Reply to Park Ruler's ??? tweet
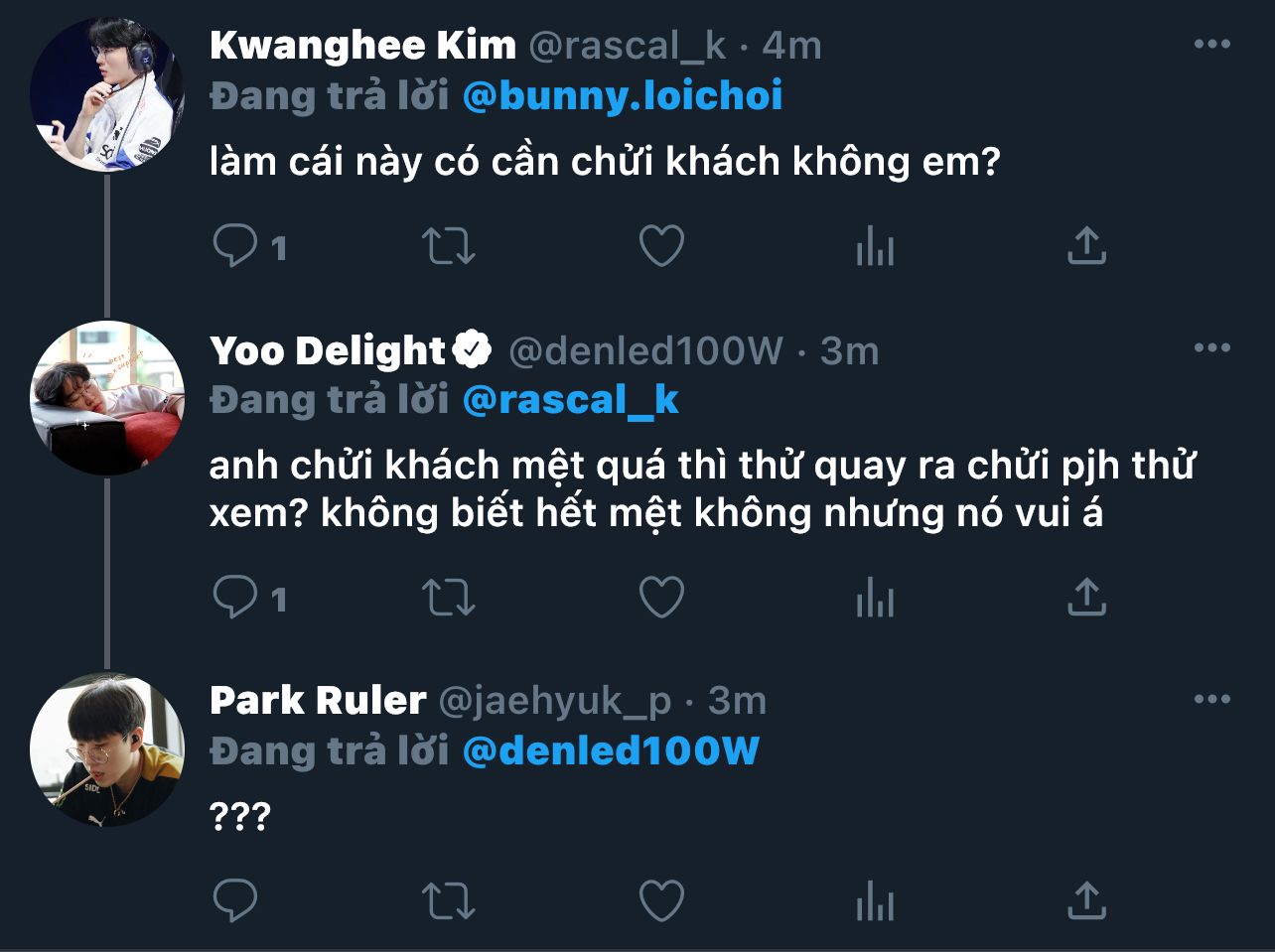 235,901
